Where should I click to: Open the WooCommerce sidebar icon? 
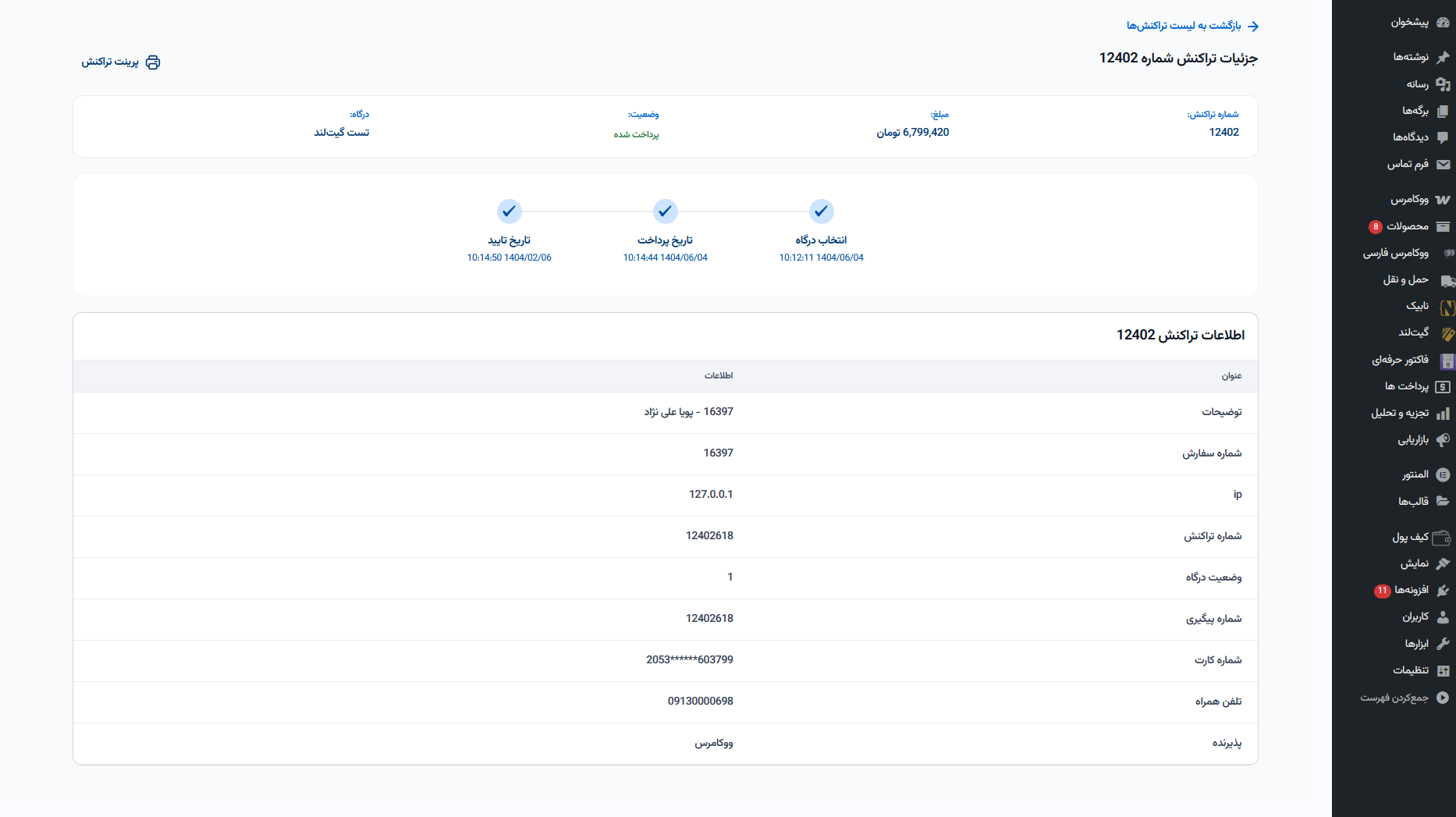(1443, 200)
